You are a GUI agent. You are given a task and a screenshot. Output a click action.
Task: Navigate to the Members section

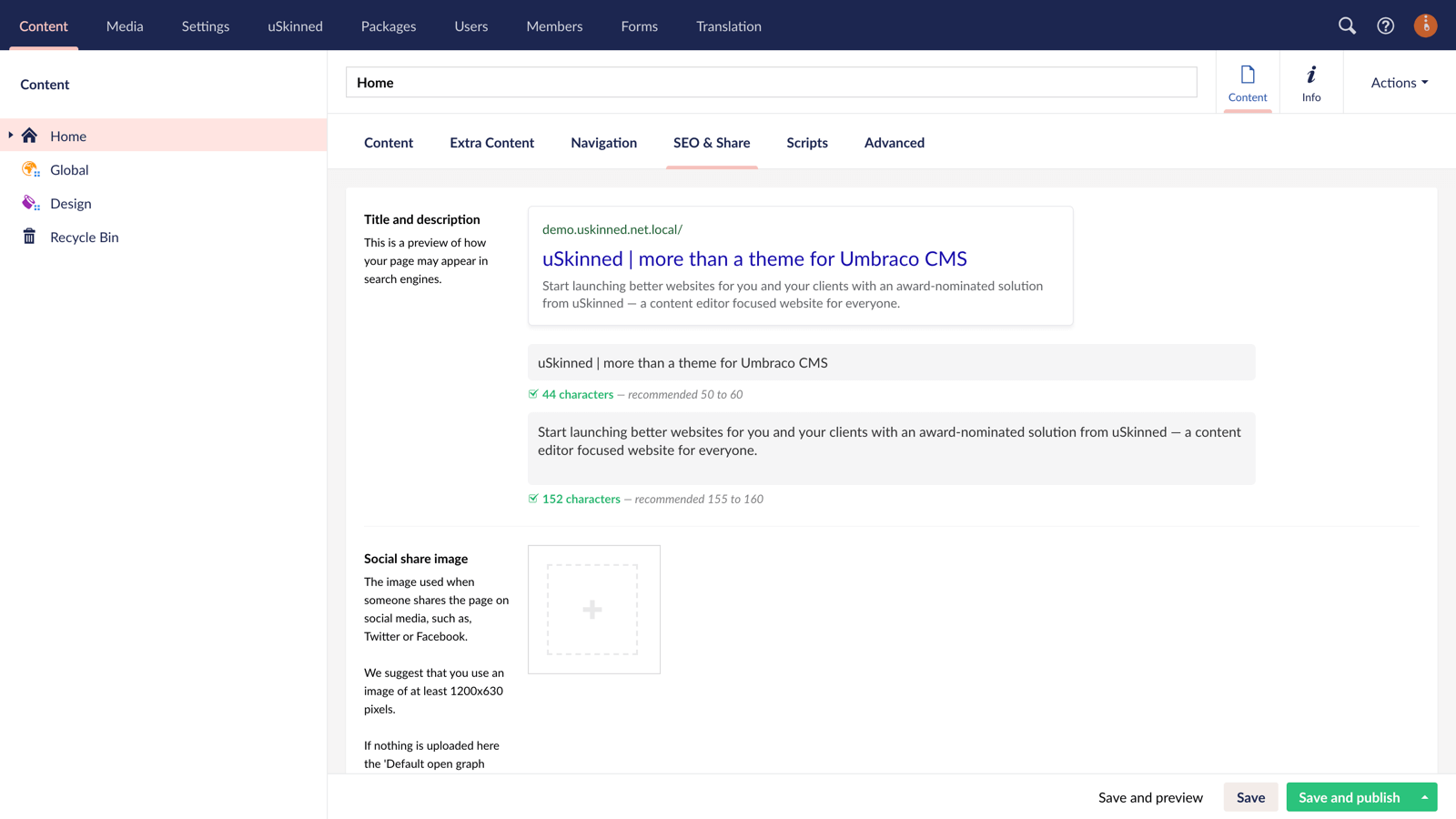point(553,25)
